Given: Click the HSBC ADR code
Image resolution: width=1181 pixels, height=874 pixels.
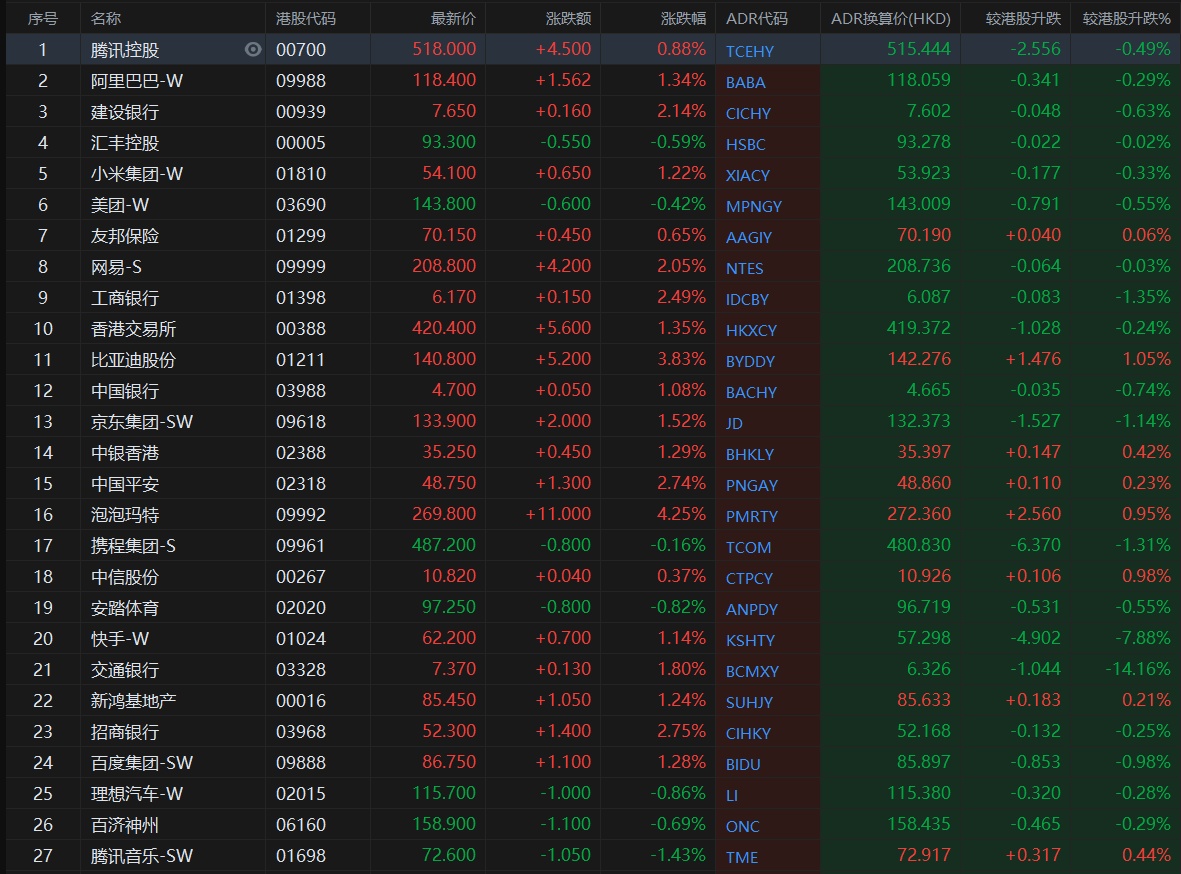Looking at the screenshot, I should coord(745,144).
